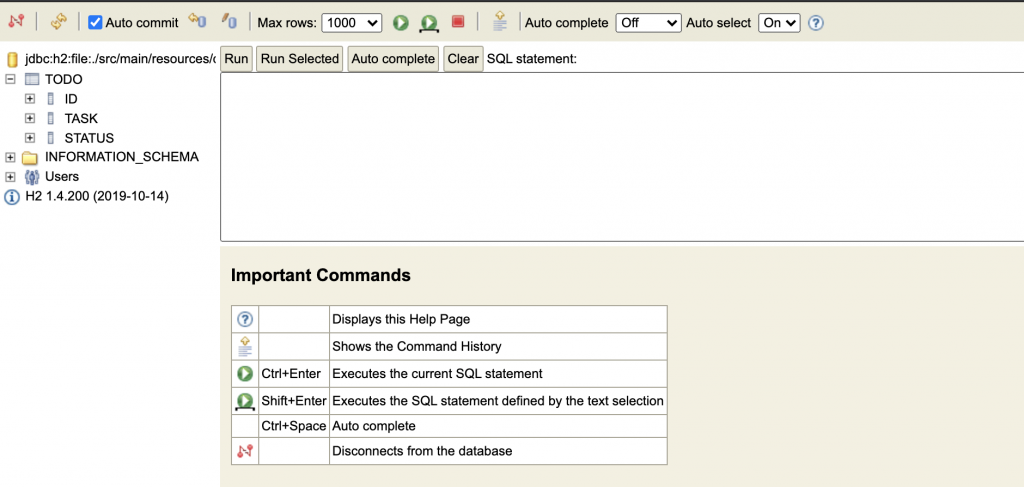1024x487 pixels.
Task: Click the green Run toolbar icon
Action: [400, 22]
